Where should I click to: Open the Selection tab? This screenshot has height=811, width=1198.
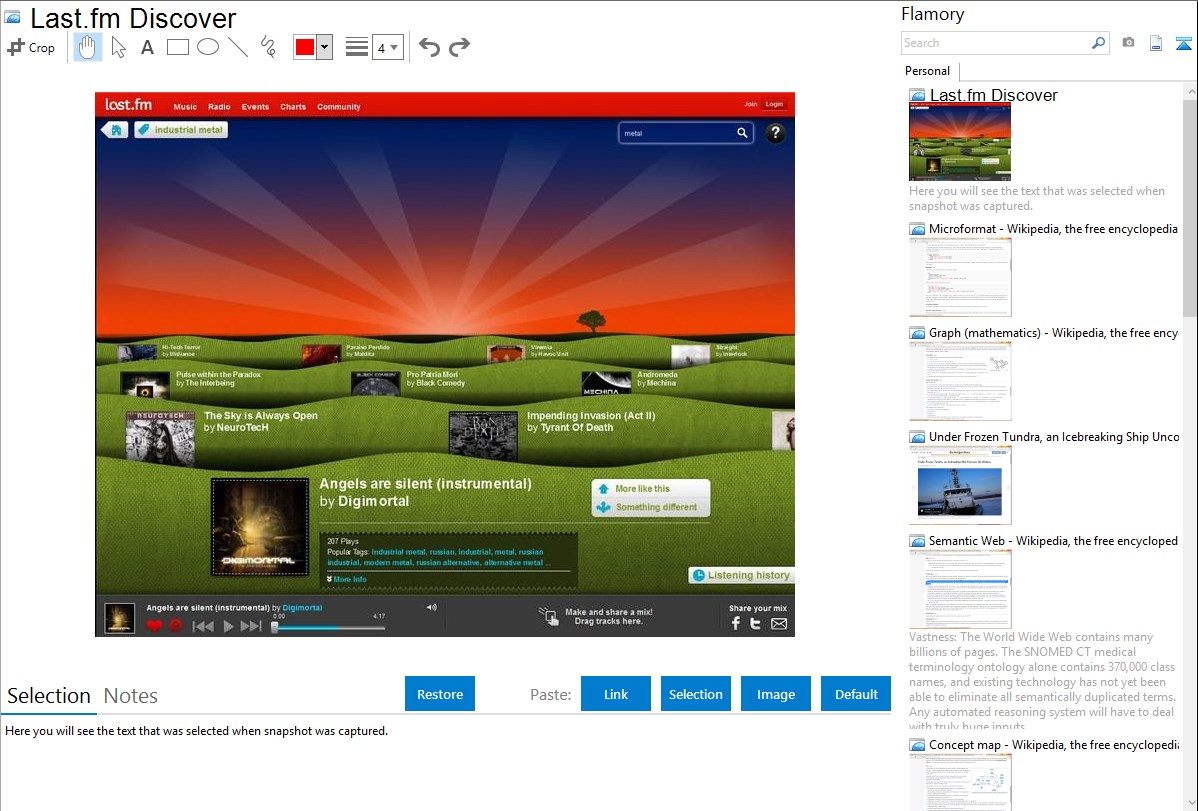pyautogui.click(x=49, y=696)
